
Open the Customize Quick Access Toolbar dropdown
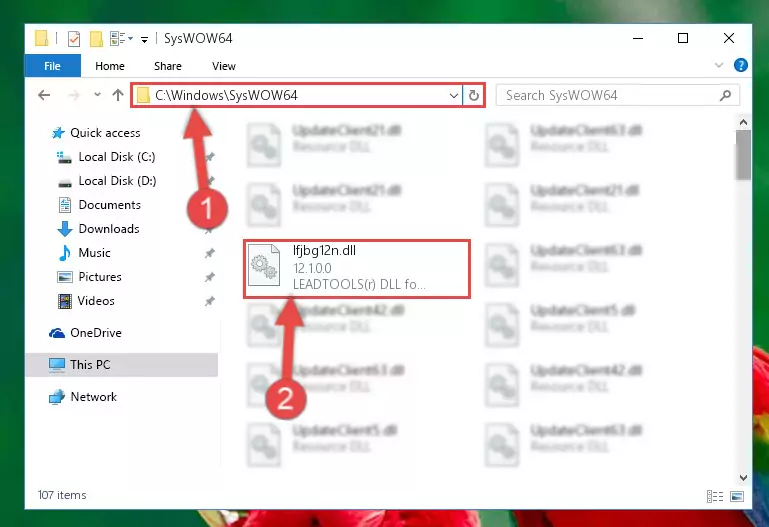[x=144, y=39]
